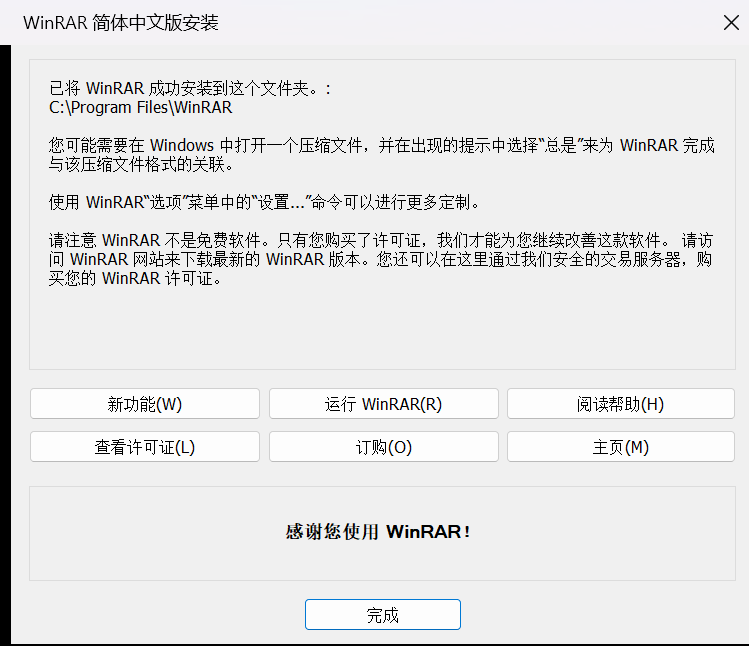
Task: Click the text 已将 WinRAR 成功安装到这个文件夹
Action: pyautogui.click(x=190, y=88)
